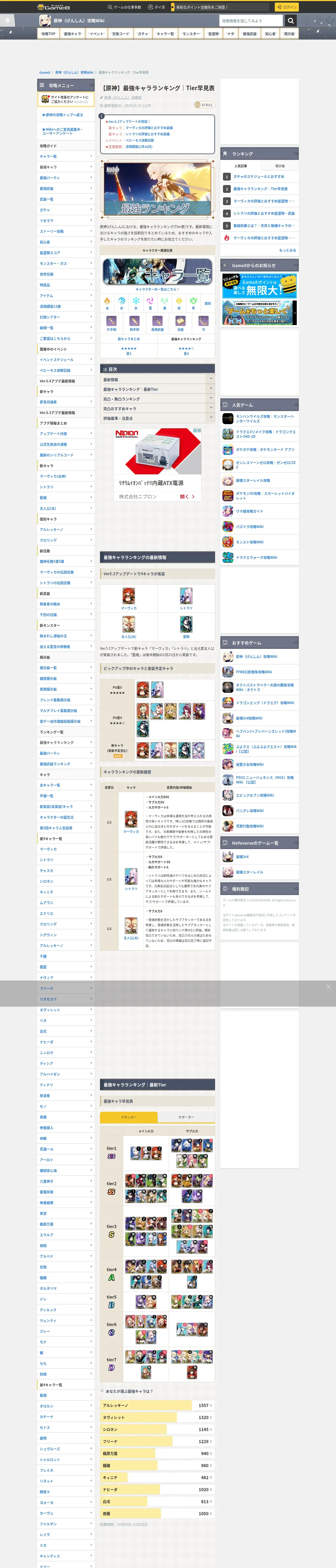Open the Pyro (炎) element character list
This screenshot has height=1568, width=336.
point(107,303)
